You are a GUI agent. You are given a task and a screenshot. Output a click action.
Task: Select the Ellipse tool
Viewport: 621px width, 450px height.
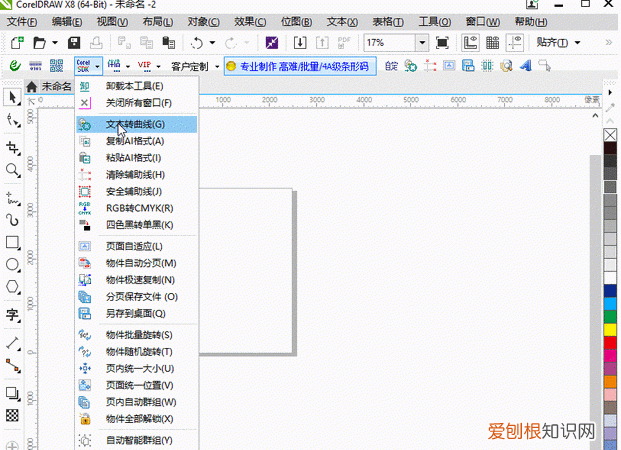click(13, 264)
